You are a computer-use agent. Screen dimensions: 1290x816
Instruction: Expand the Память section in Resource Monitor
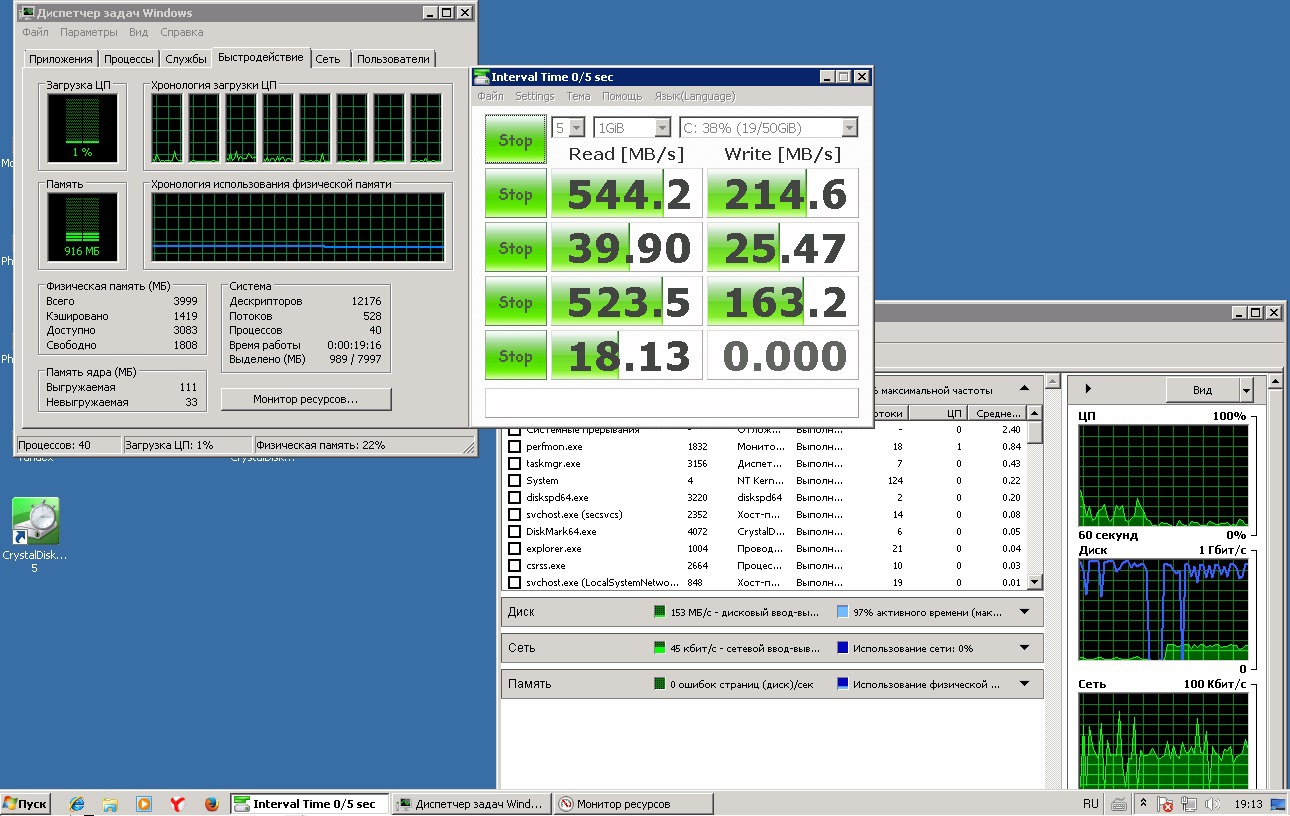pyautogui.click(x=1024, y=684)
